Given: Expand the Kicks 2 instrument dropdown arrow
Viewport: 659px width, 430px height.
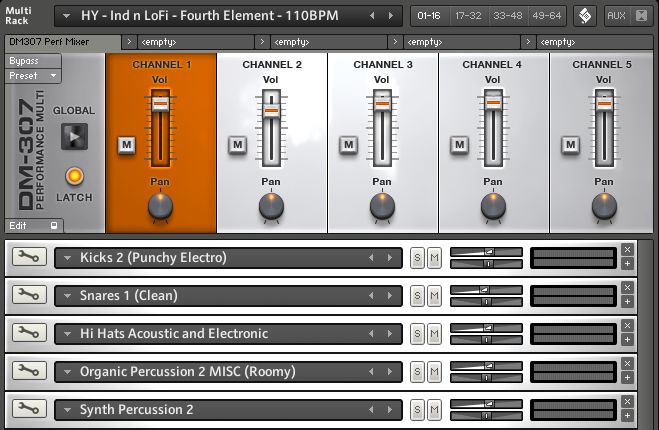Looking at the screenshot, I should click(x=67, y=258).
